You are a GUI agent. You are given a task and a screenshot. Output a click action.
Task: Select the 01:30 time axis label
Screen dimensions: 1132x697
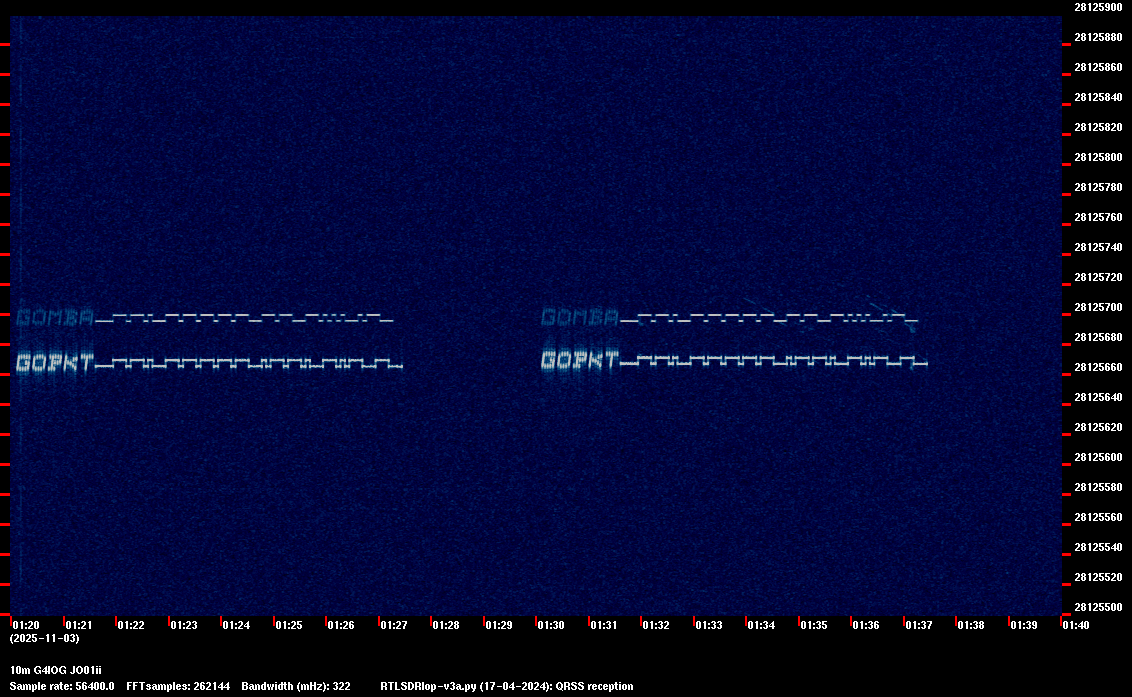click(x=551, y=625)
